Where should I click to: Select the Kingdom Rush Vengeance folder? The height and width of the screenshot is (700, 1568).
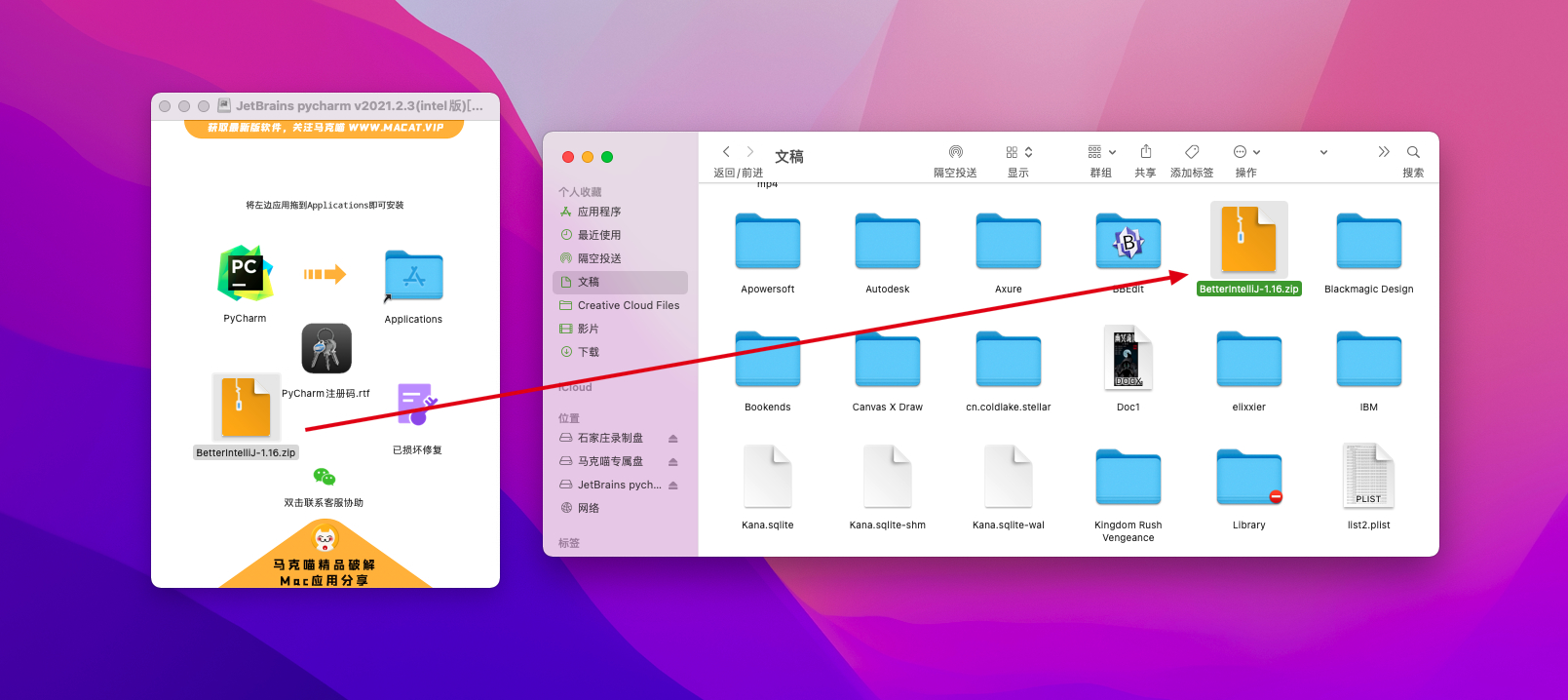[x=1128, y=478]
